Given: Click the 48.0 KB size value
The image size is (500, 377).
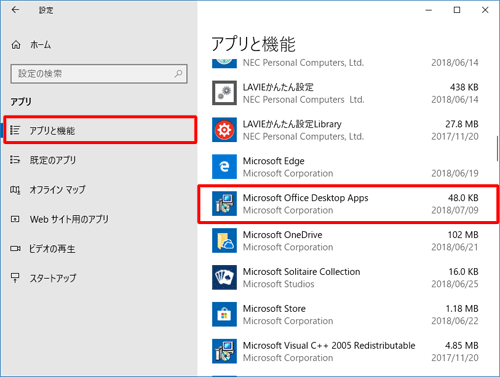Looking at the screenshot, I should [463, 198].
